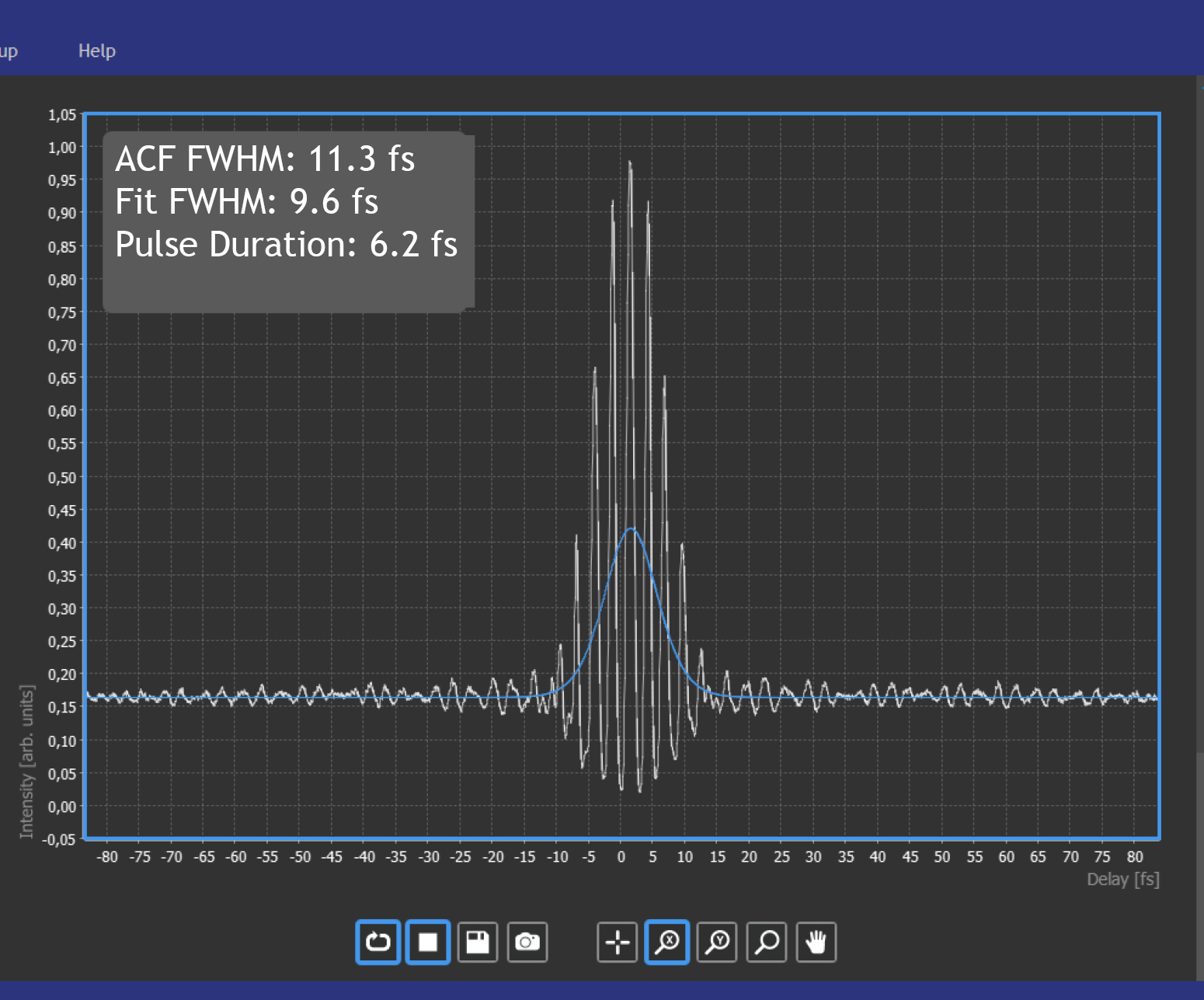The width and height of the screenshot is (1204, 1000).
Task: Click the Pulse Duration readout text
Action: pos(287,244)
